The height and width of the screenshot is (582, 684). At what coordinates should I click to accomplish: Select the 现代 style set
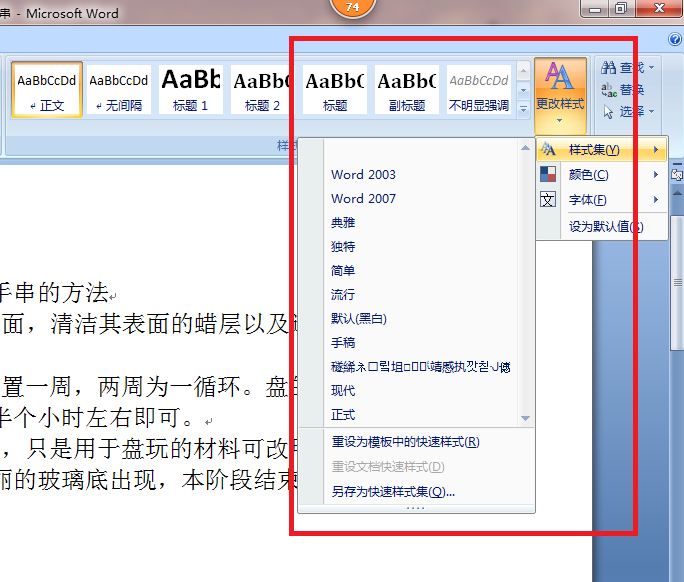click(343, 390)
